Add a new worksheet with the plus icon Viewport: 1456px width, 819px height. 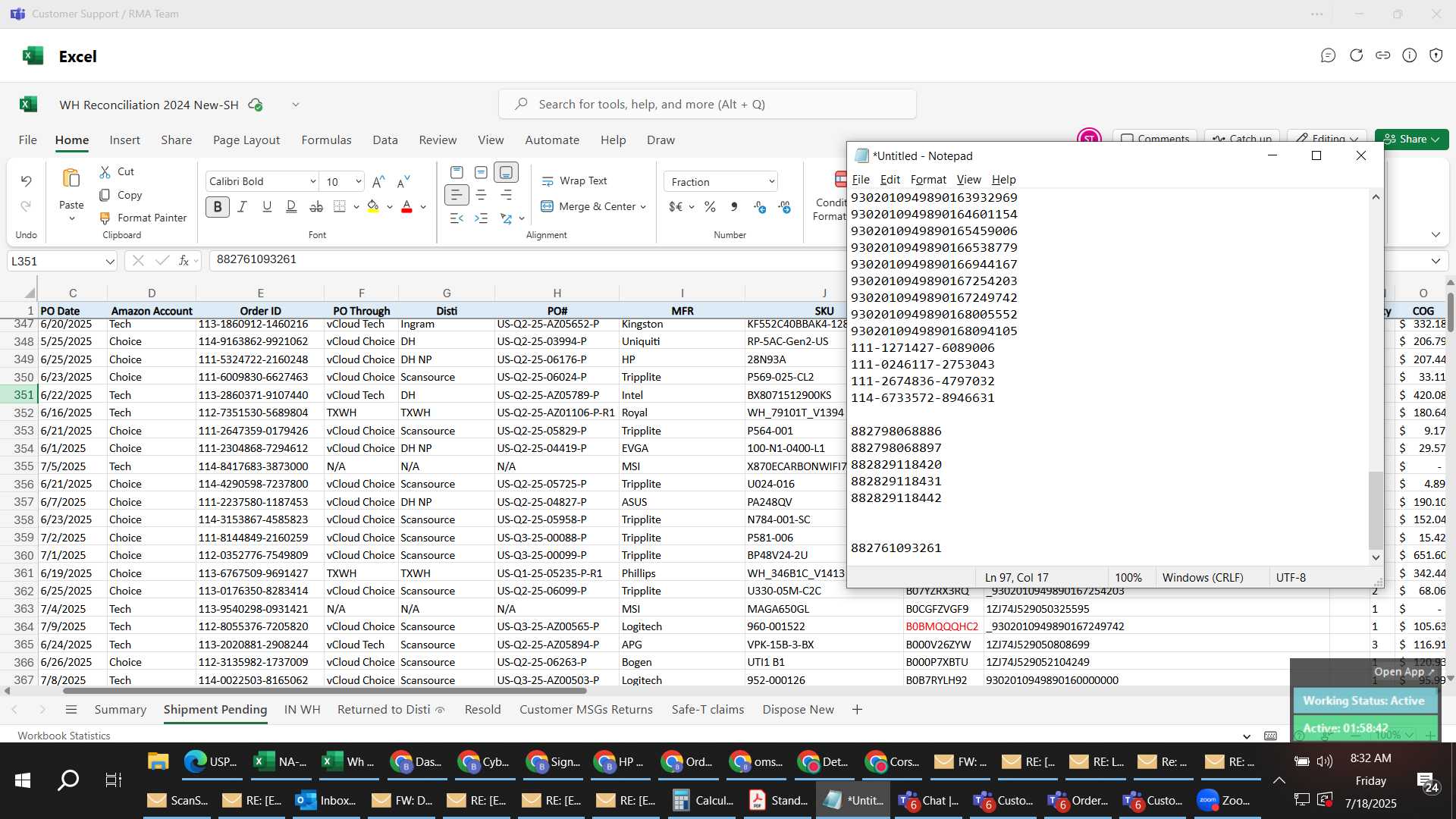pos(857,710)
